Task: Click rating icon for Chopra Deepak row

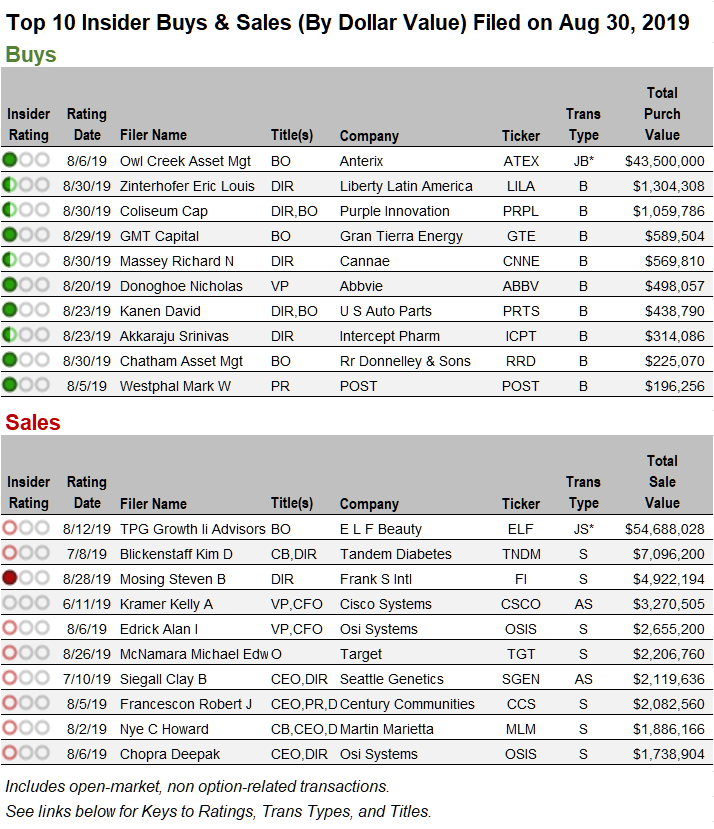Action: pos(25,753)
